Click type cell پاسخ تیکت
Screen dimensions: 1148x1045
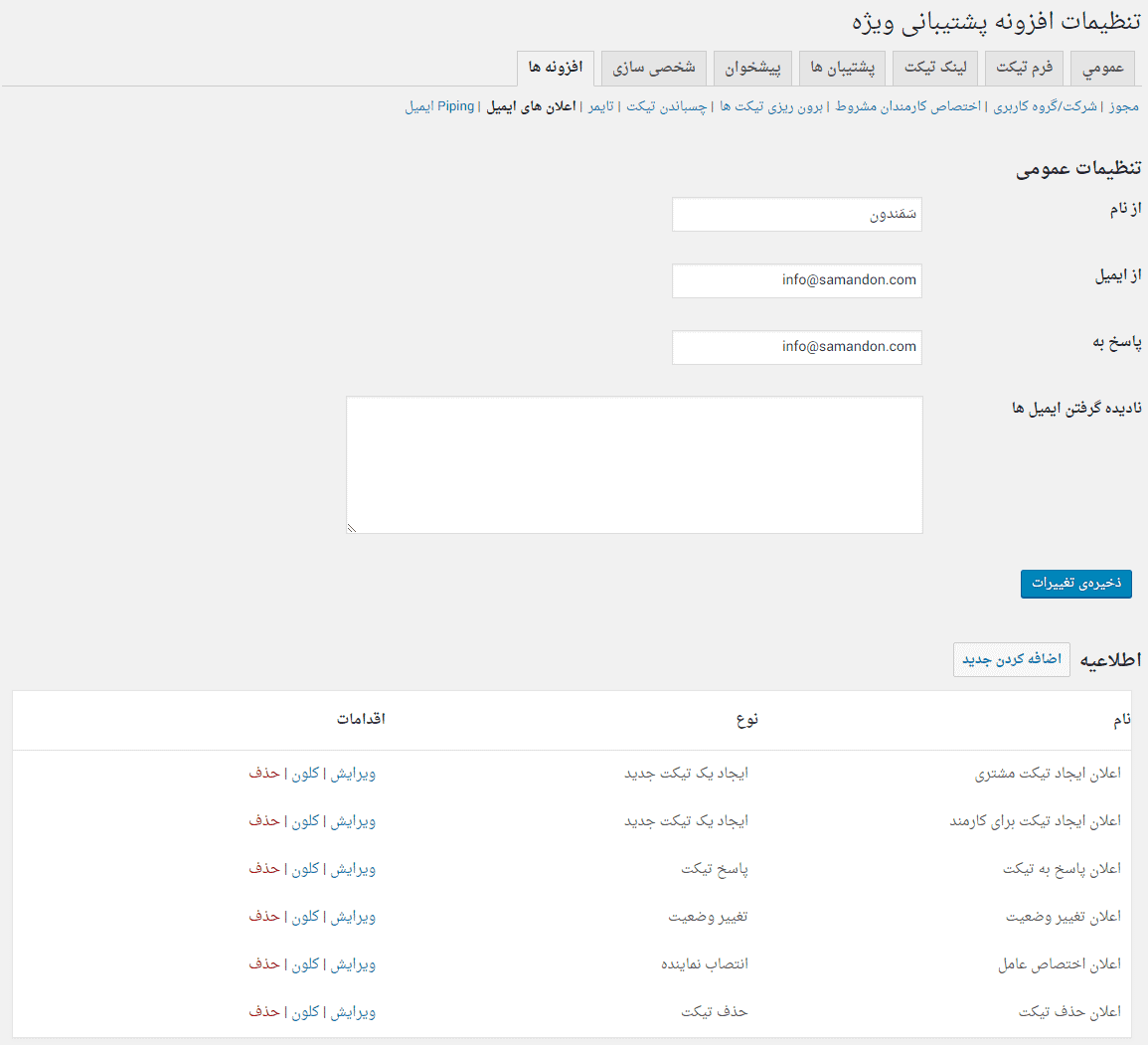click(x=715, y=869)
